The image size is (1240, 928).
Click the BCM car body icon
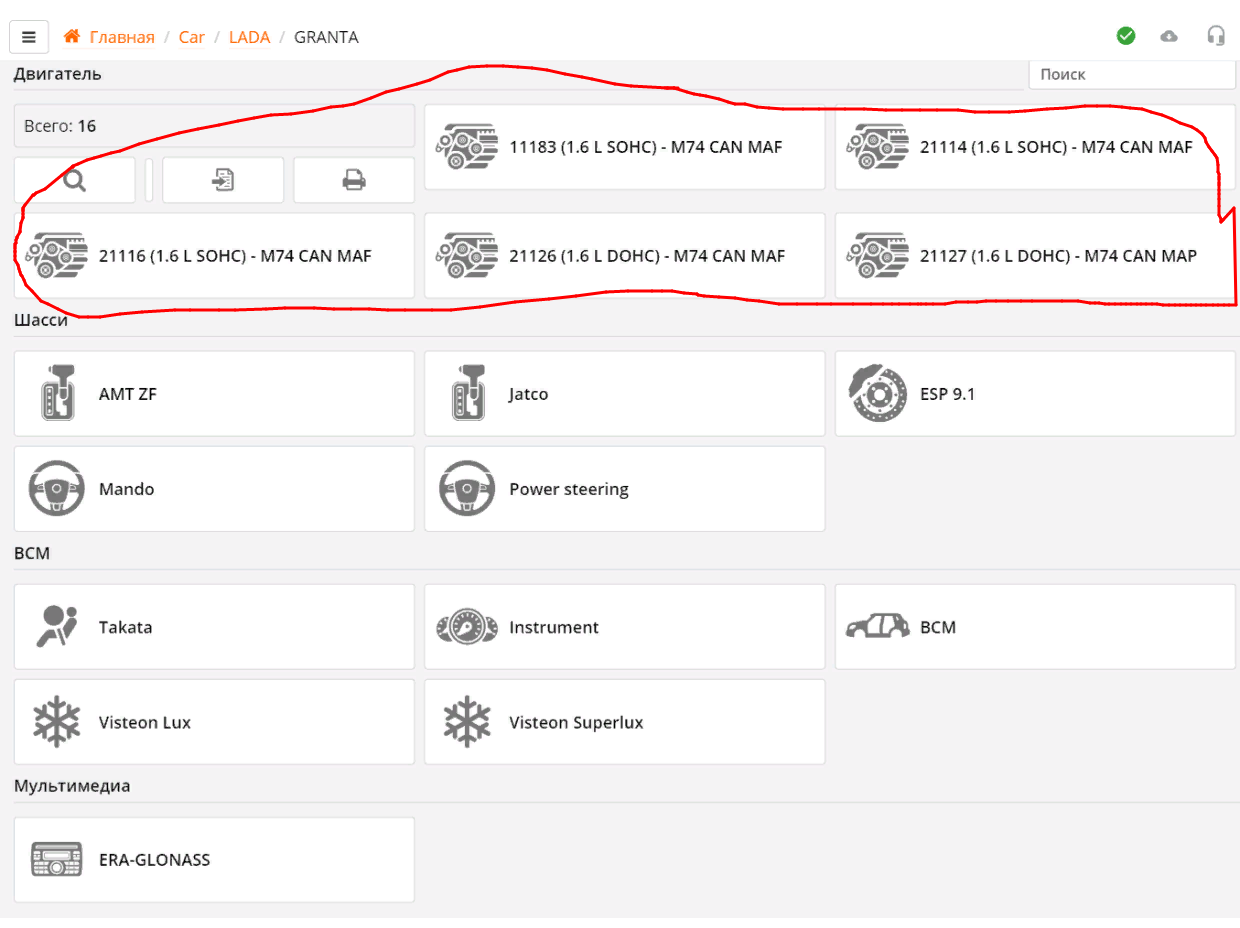[x=877, y=627]
